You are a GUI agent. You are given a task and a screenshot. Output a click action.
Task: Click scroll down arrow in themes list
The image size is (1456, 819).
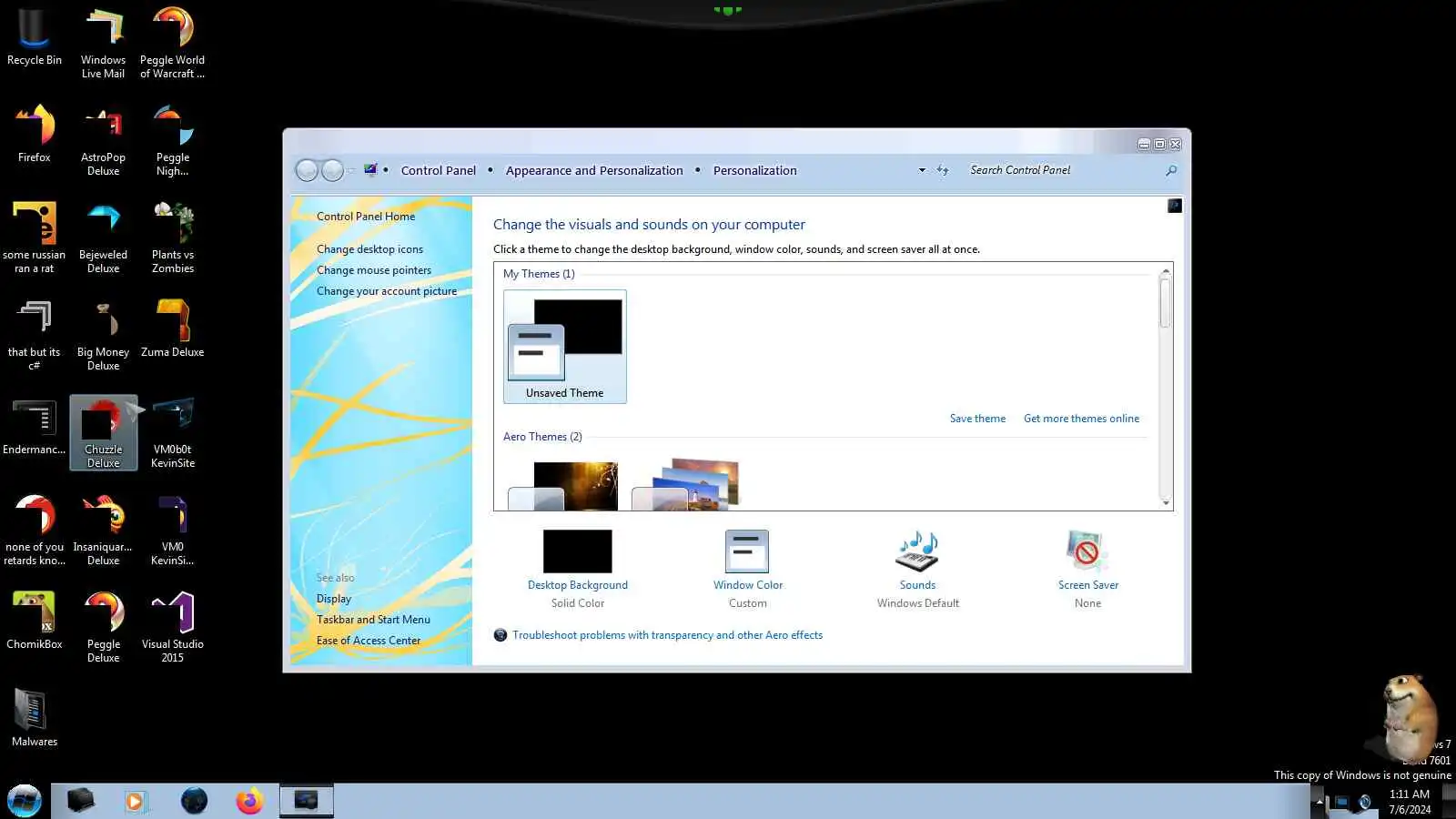click(x=1165, y=502)
